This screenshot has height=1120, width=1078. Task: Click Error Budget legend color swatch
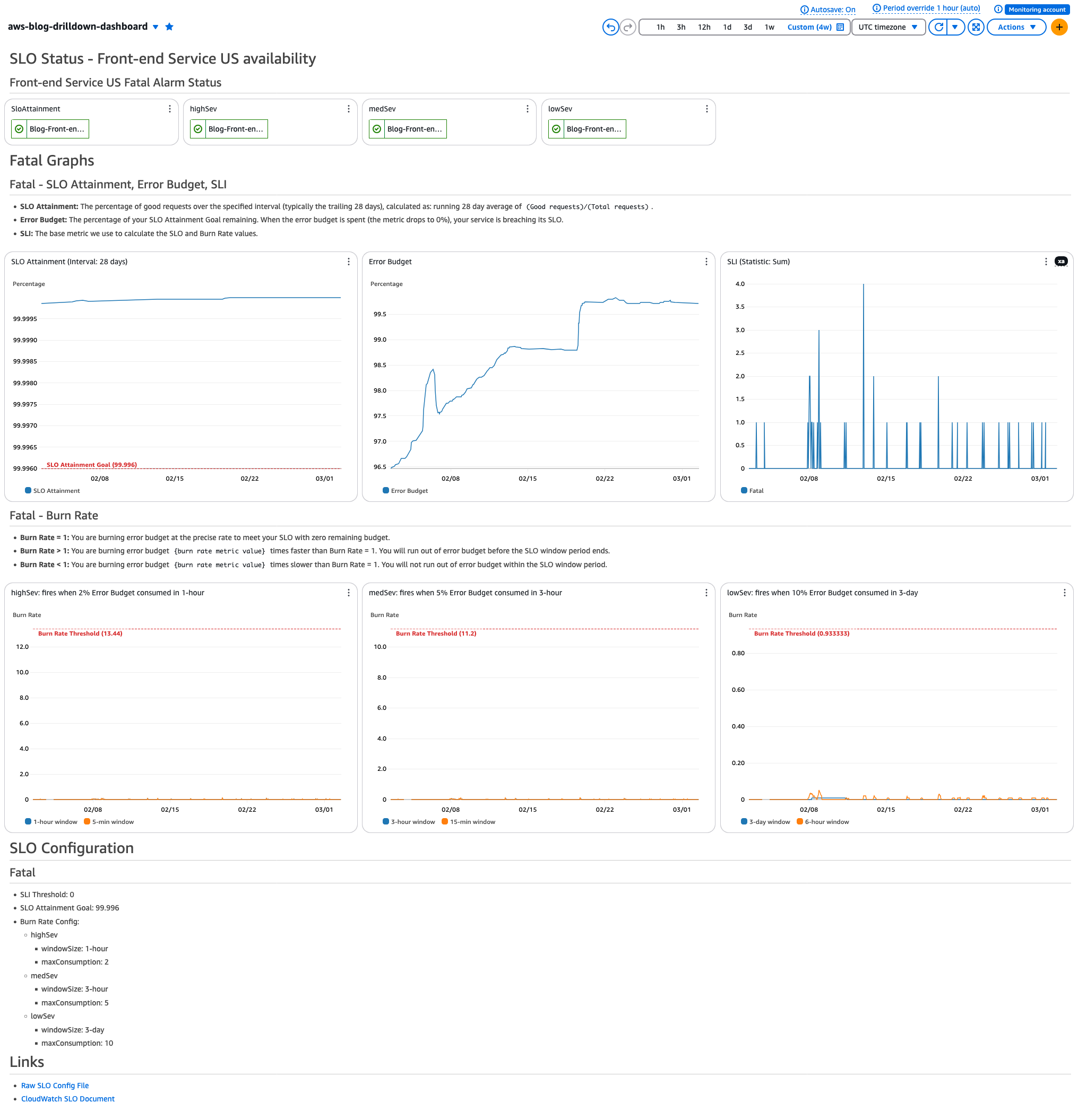(x=386, y=490)
